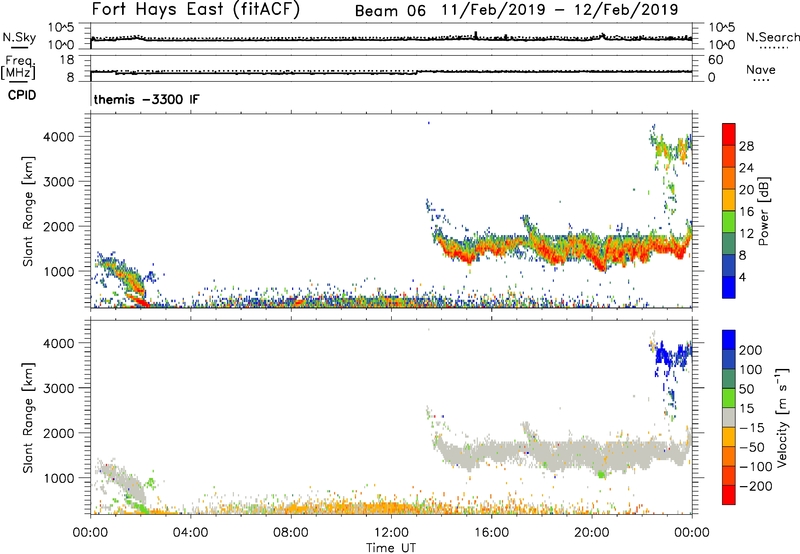The width and height of the screenshot is (800, 554).
Task: Click the 'N.Sky' axis label
Action: tap(19, 37)
